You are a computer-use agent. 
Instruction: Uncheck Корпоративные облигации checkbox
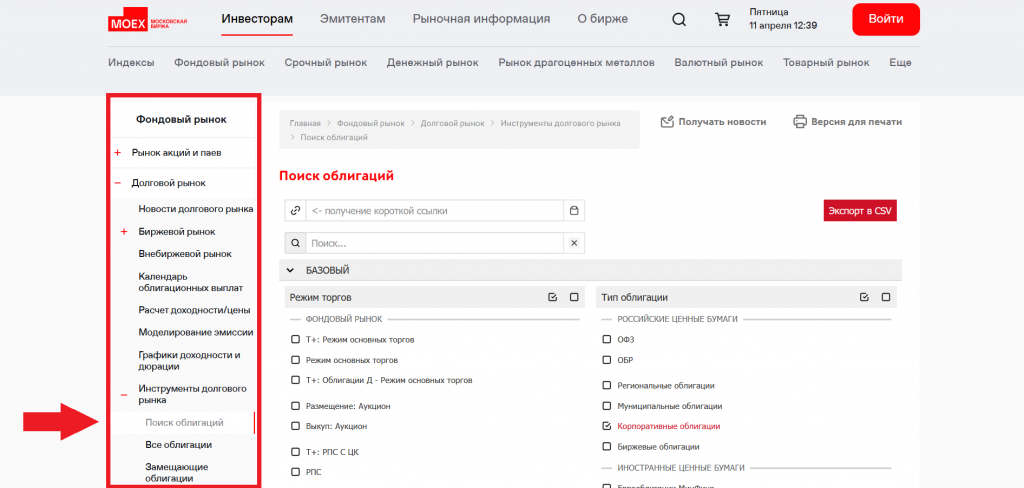tap(607, 426)
